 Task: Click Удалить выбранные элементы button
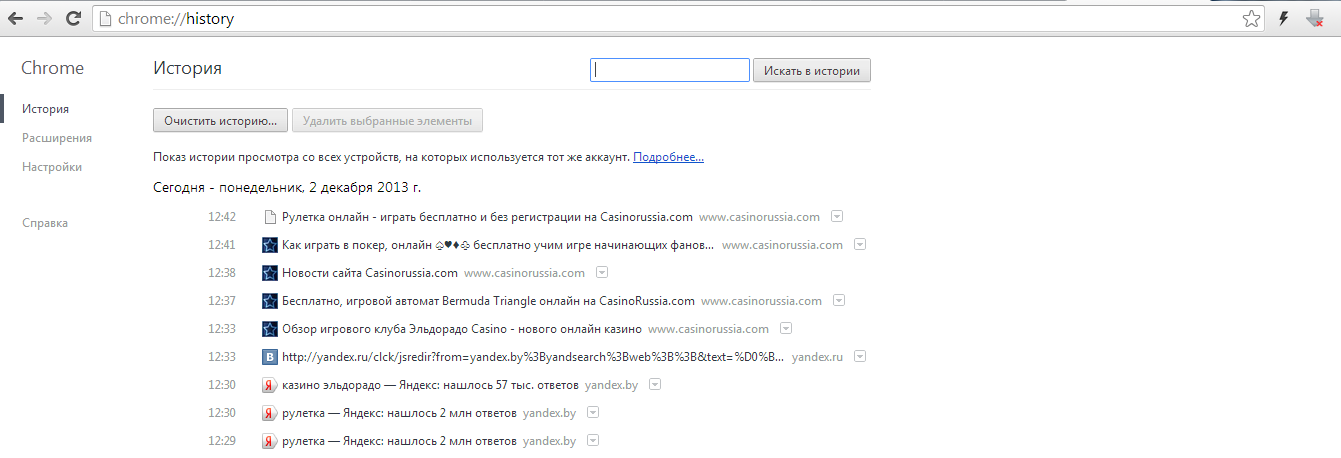(387, 120)
